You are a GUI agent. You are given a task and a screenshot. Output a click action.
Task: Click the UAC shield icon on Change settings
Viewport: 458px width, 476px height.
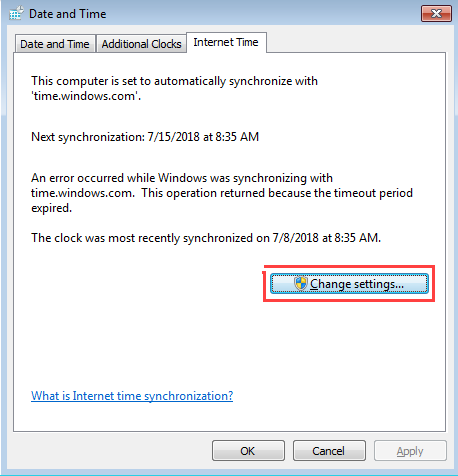click(x=300, y=284)
